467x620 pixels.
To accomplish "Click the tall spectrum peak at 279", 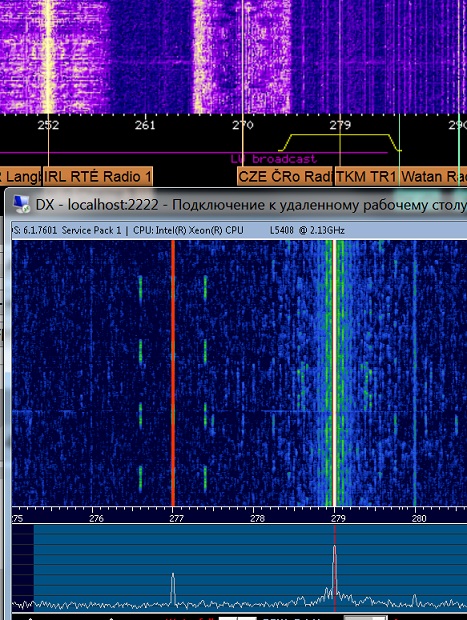I will tap(335, 569).
